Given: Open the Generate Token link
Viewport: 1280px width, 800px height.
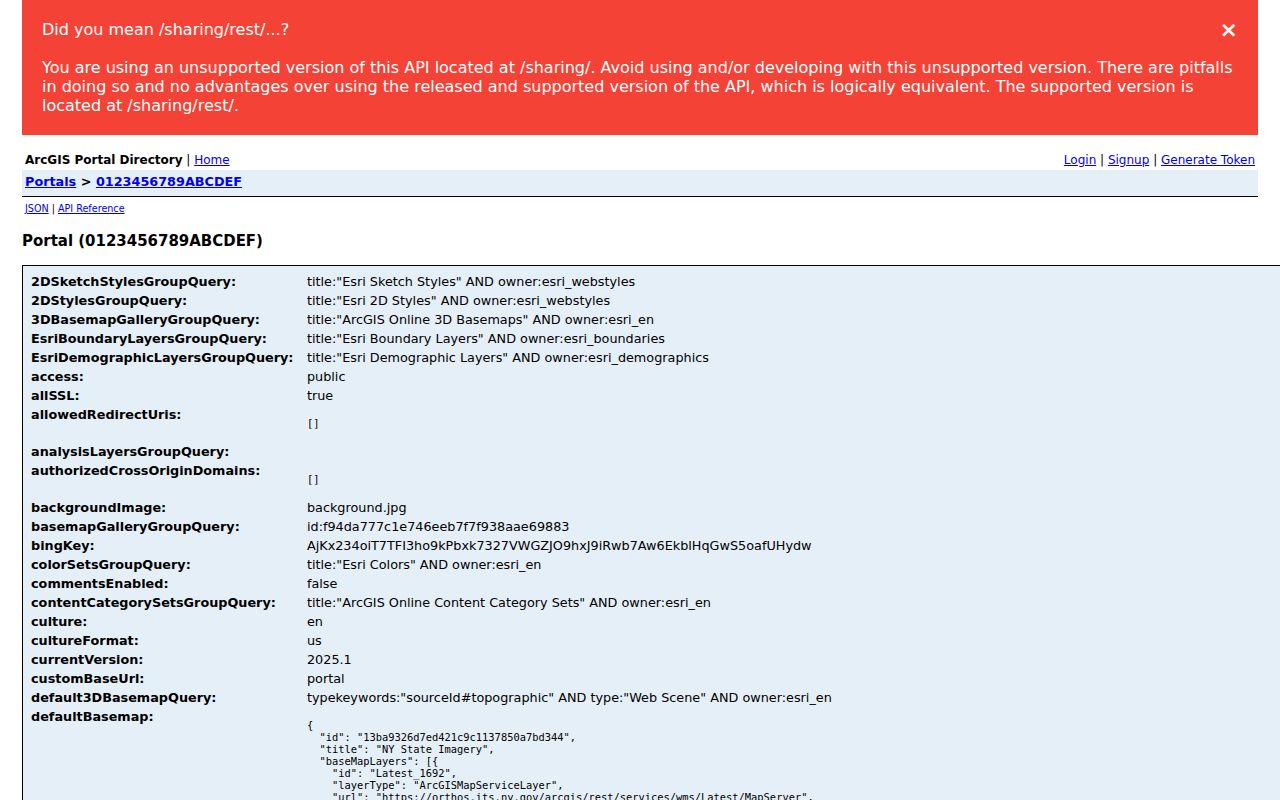Looking at the screenshot, I should pyautogui.click(x=1208, y=160).
